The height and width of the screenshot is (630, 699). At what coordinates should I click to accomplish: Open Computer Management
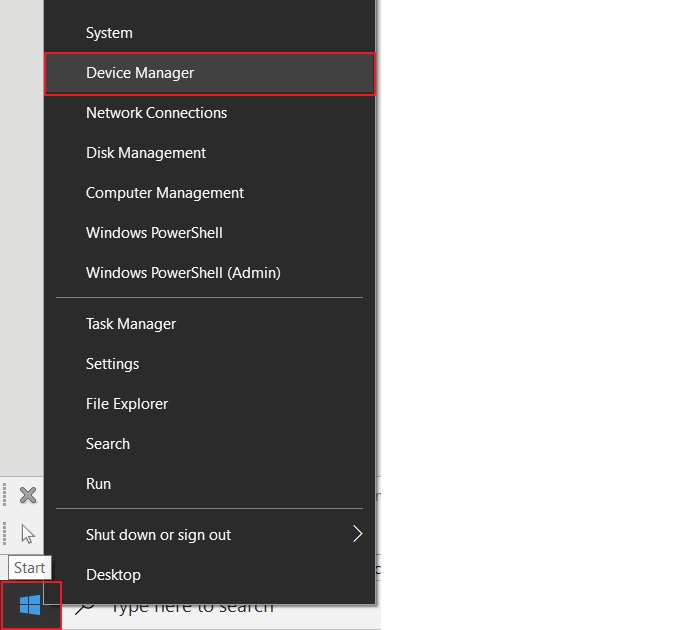[210, 193]
